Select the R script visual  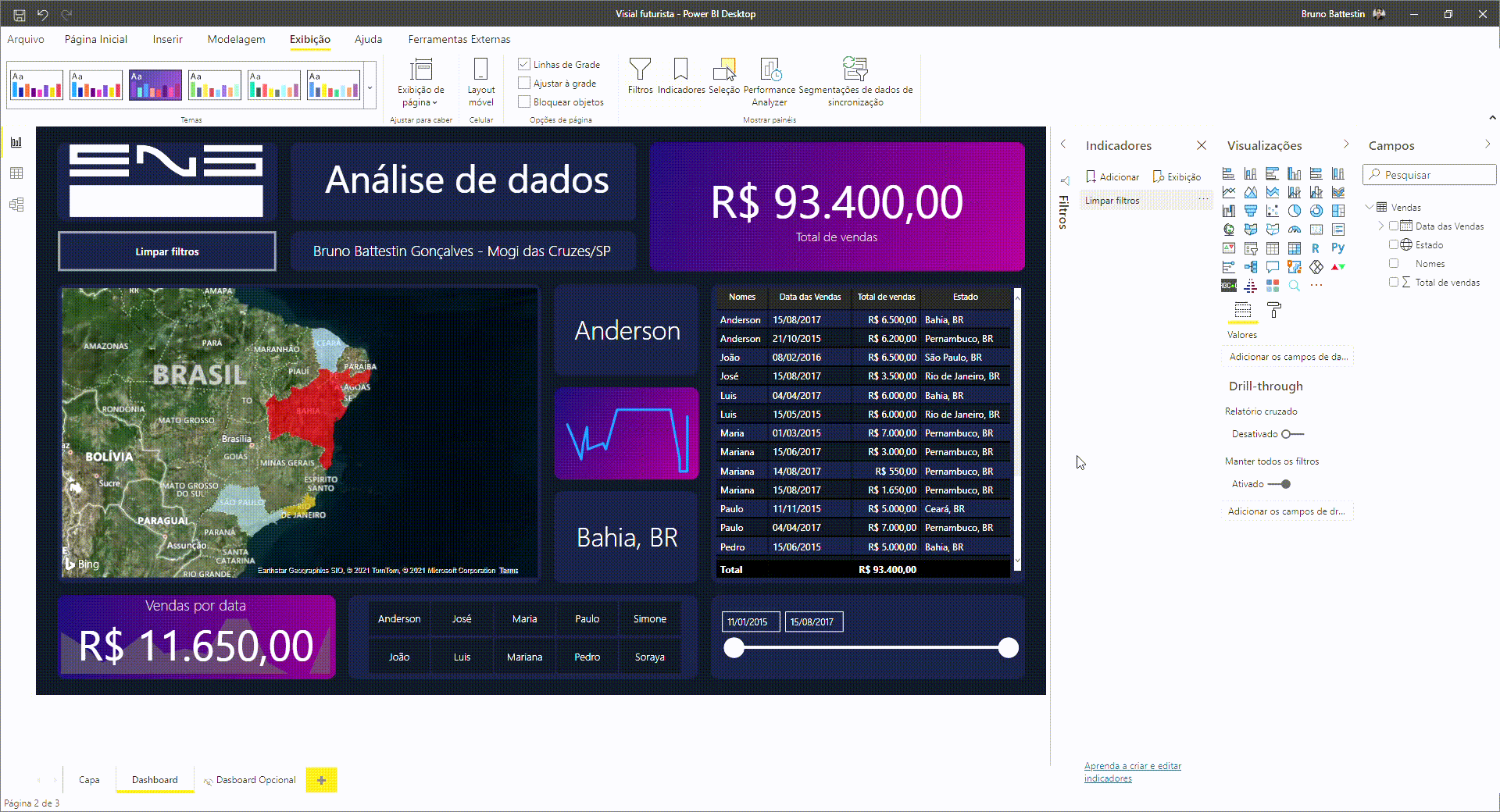(1316, 248)
